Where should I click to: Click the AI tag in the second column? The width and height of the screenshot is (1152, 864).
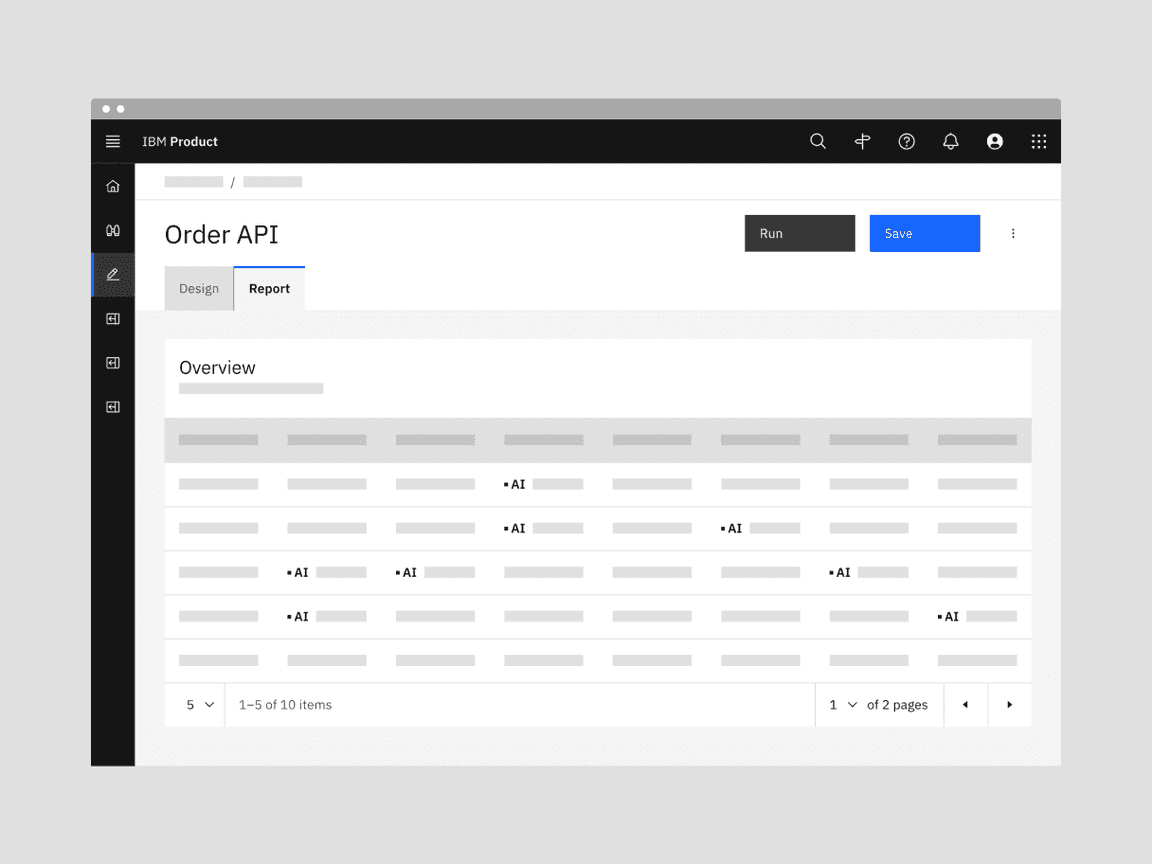click(299, 572)
